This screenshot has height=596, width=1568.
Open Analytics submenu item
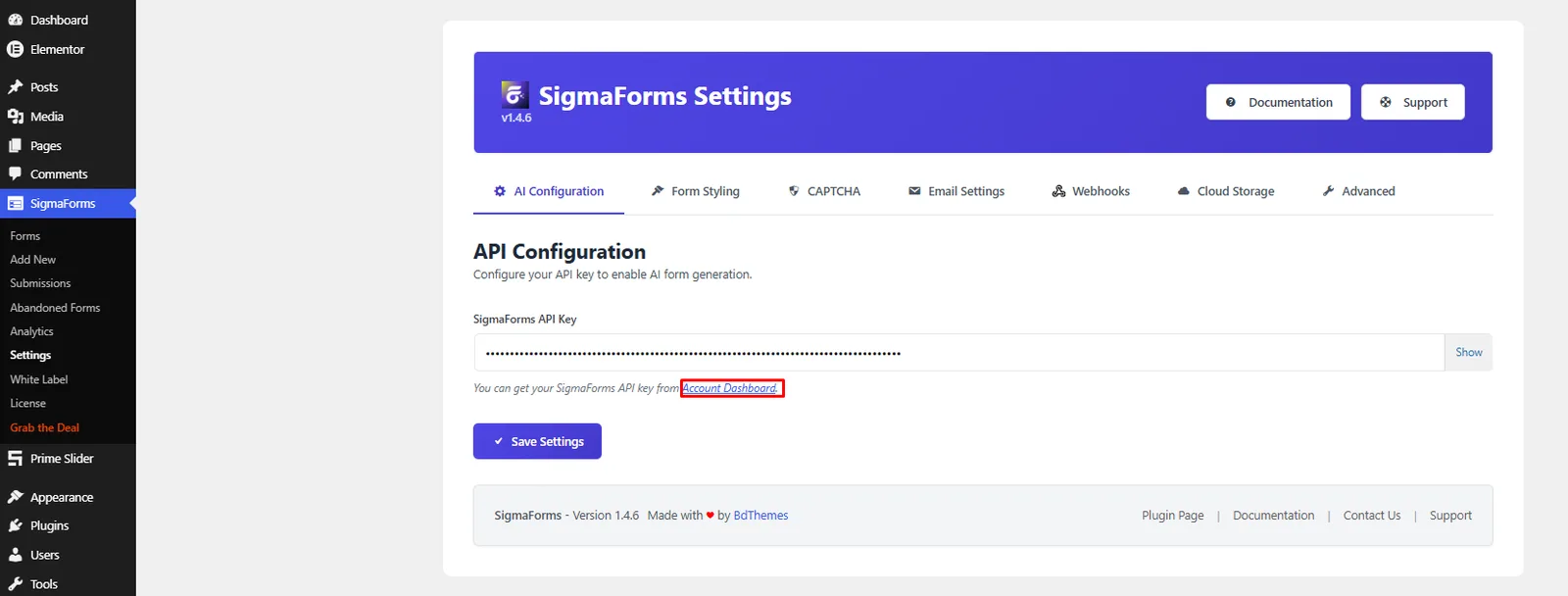click(31, 331)
